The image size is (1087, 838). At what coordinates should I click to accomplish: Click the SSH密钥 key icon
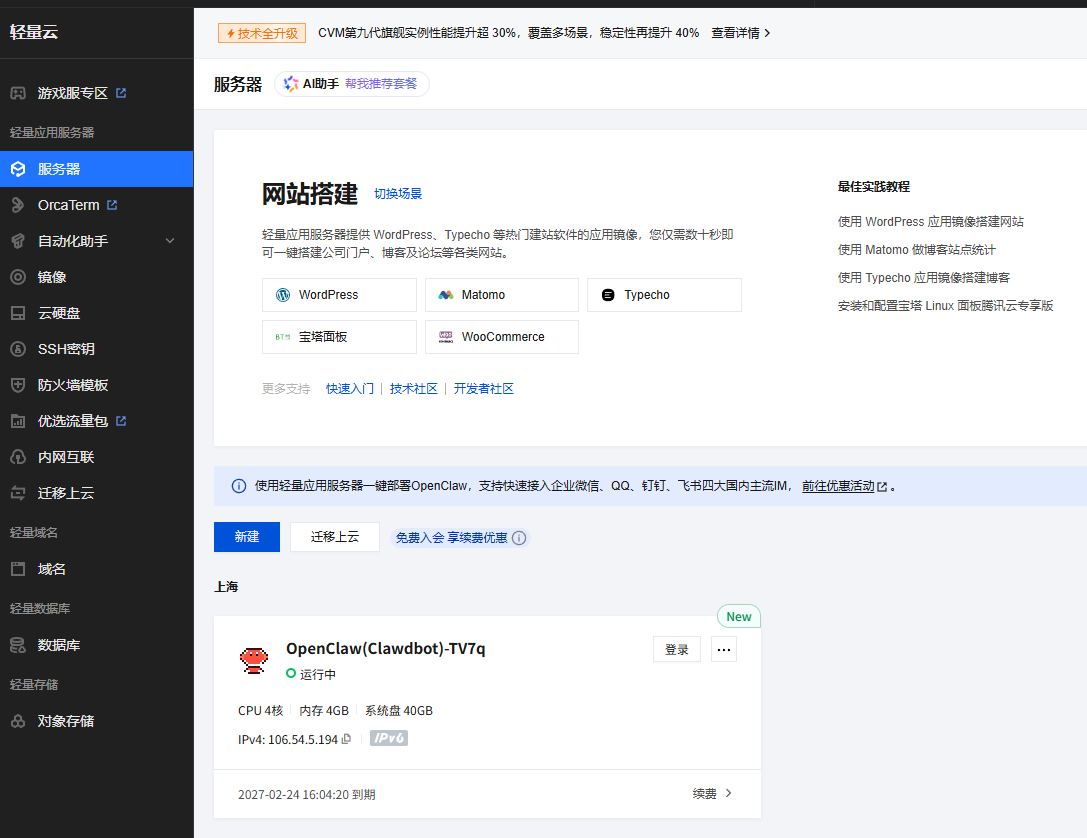[18, 349]
